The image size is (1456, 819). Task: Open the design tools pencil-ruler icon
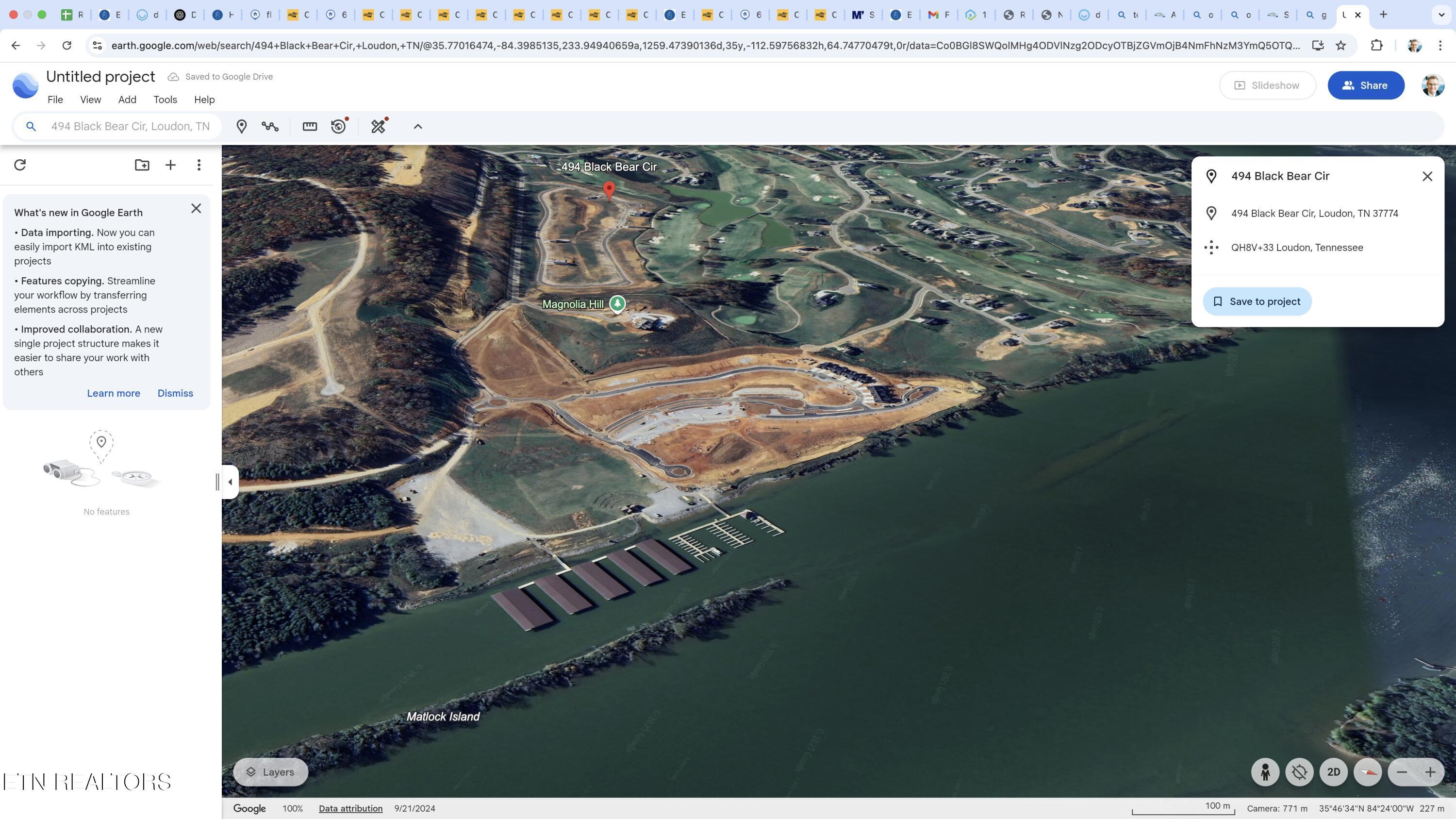click(379, 127)
